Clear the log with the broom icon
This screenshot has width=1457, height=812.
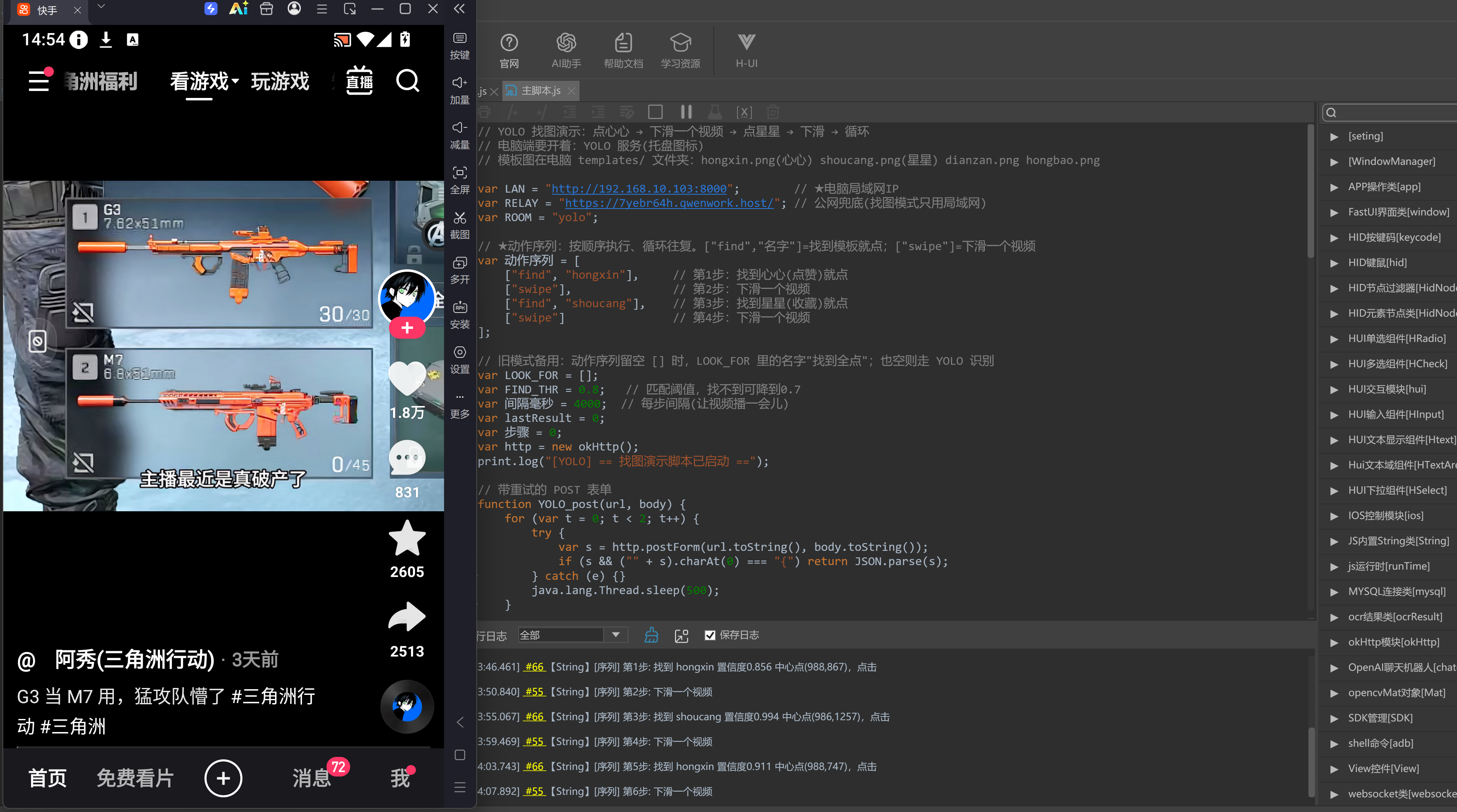coord(651,635)
